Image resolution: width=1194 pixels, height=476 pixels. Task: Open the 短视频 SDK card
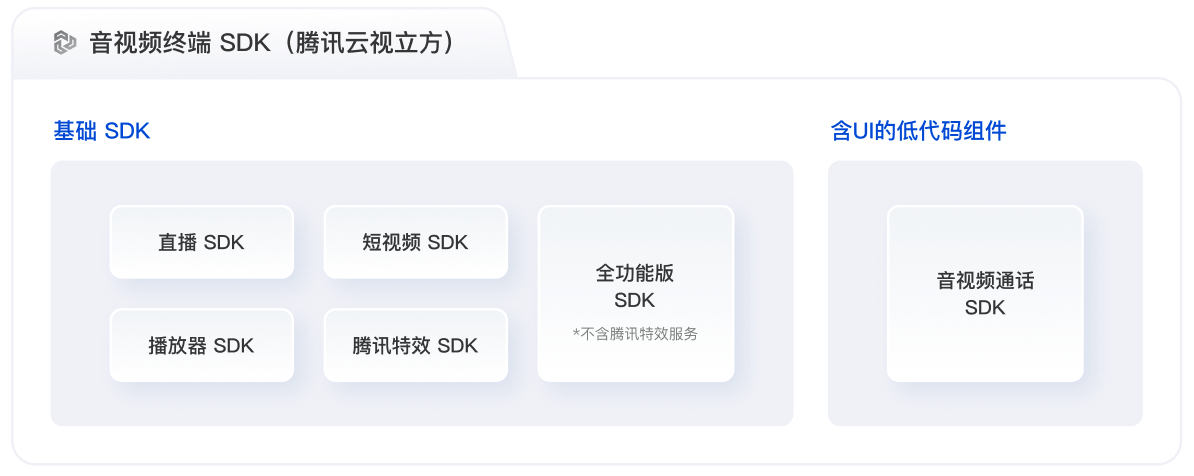tap(416, 242)
